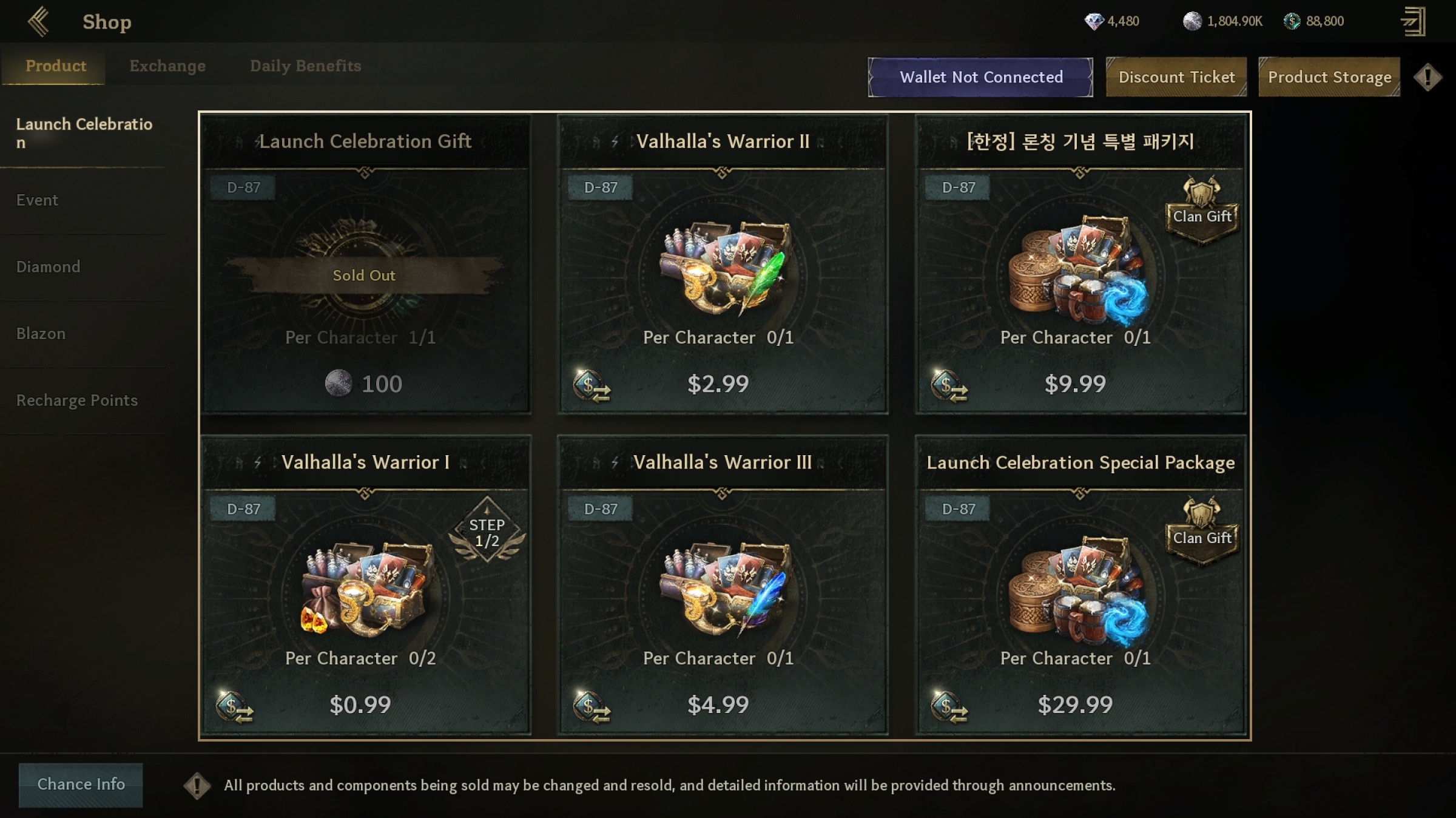Select the Diamond category in sidebar
The height and width of the screenshot is (818, 1456).
tap(48, 267)
